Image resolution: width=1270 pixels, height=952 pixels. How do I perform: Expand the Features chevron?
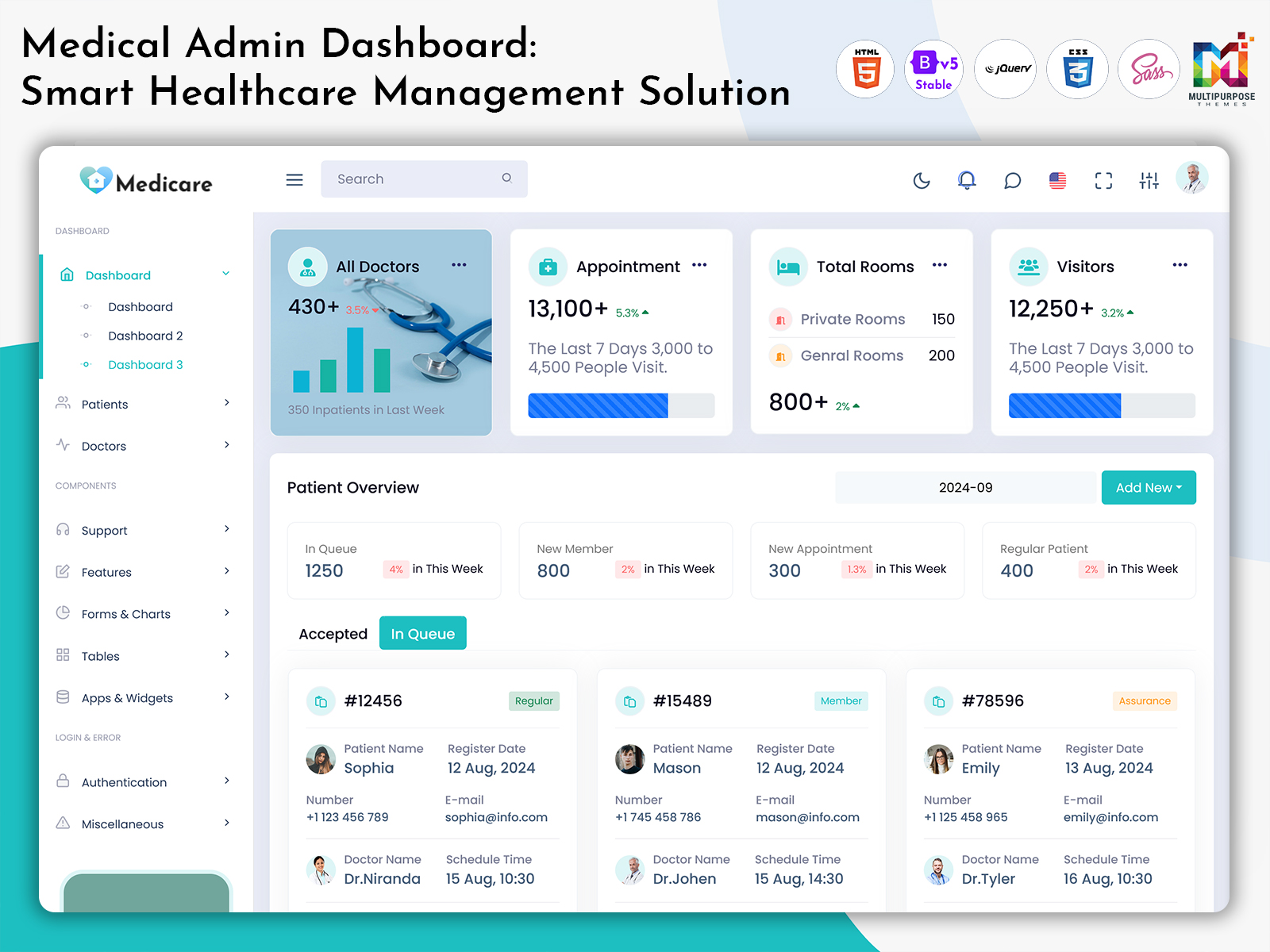(x=226, y=571)
